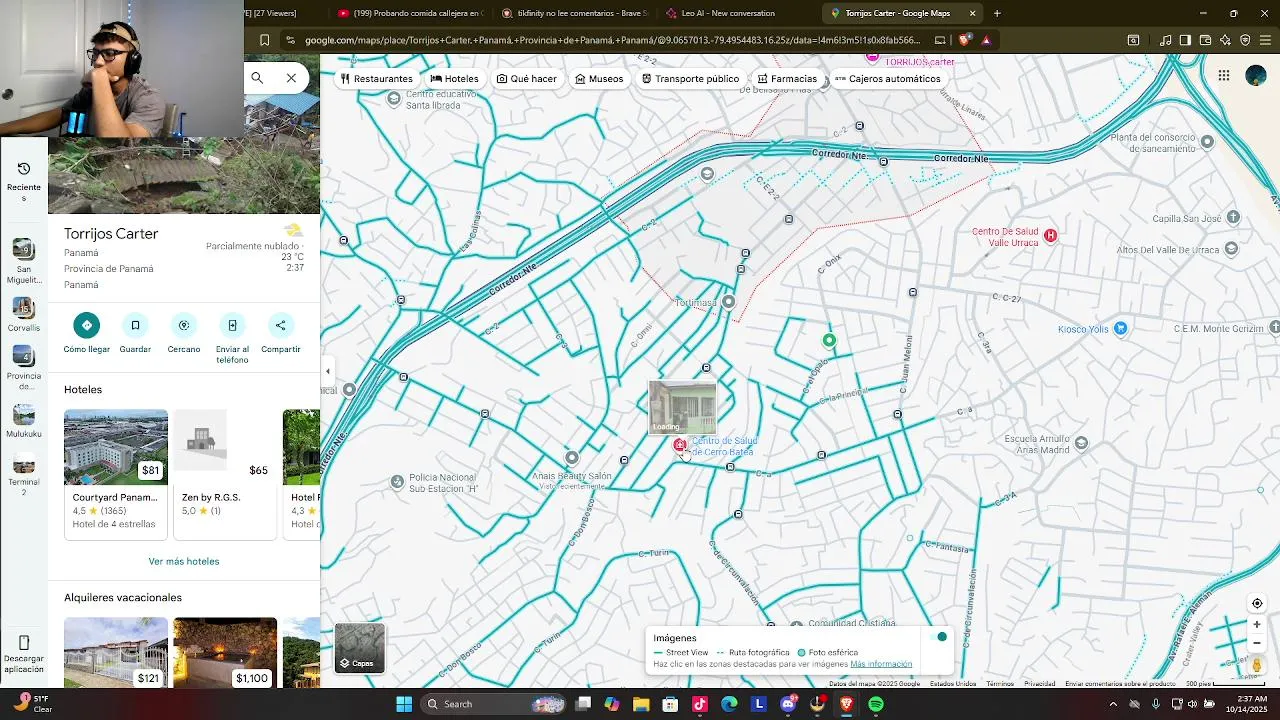Open File Explorer from the taskbar
This screenshot has width=1280, height=720.
(x=641, y=704)
